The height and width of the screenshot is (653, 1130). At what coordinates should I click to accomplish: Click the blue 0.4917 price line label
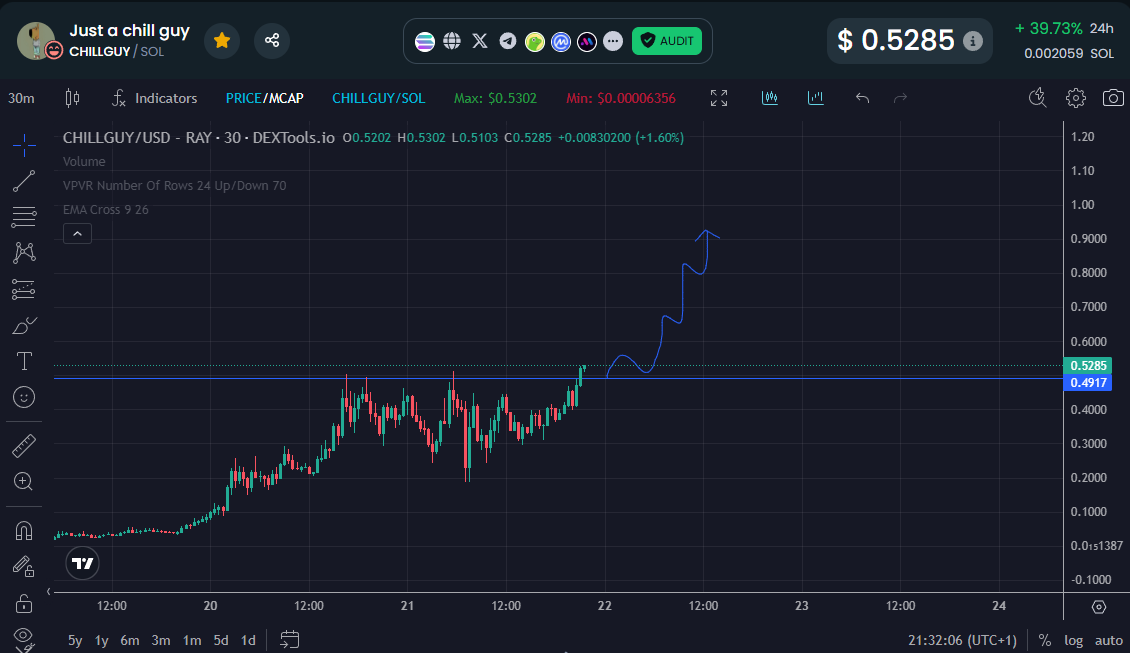pos(1087,383)
